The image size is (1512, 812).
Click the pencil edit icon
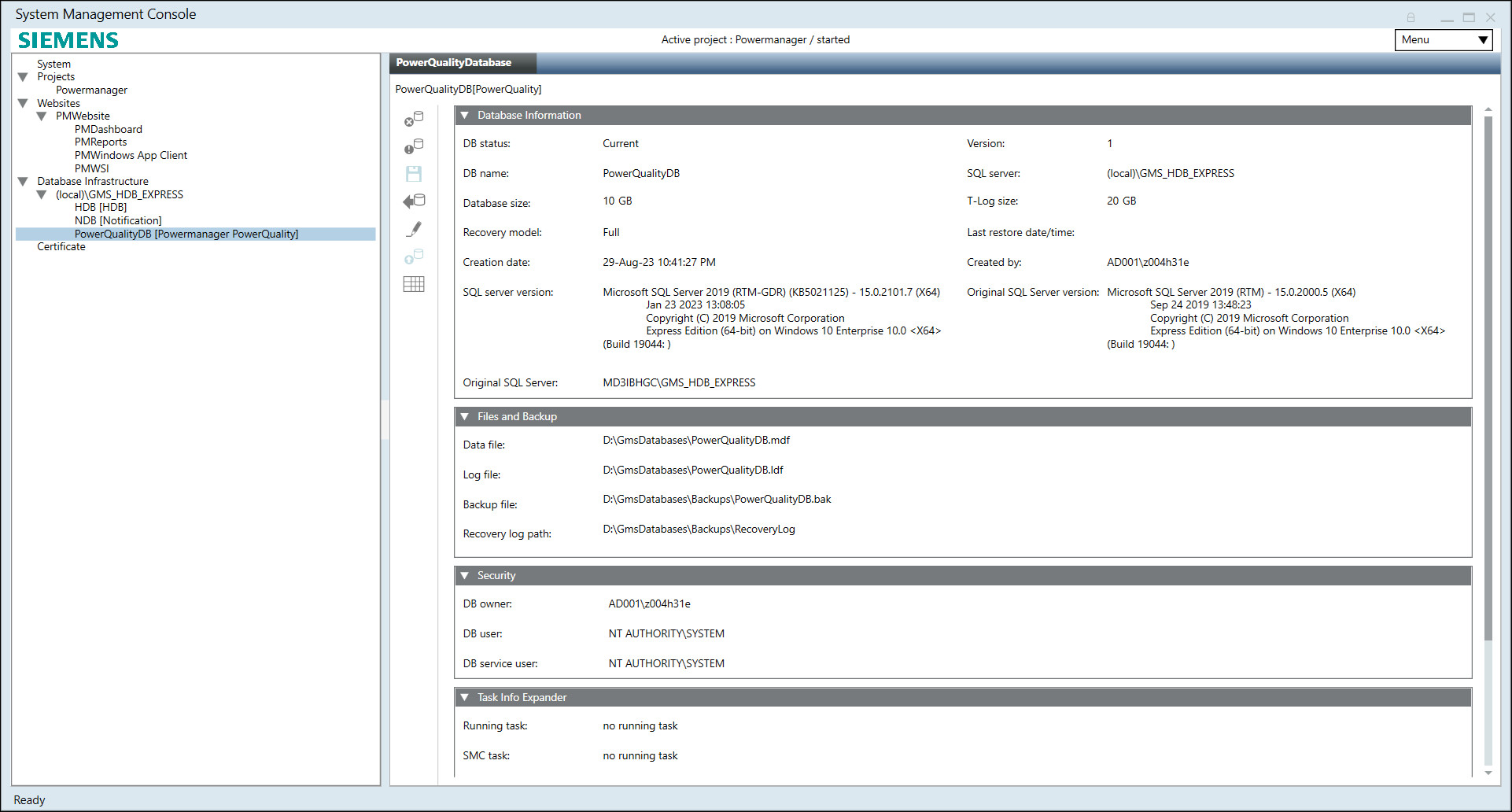click(x=414, y=229)
